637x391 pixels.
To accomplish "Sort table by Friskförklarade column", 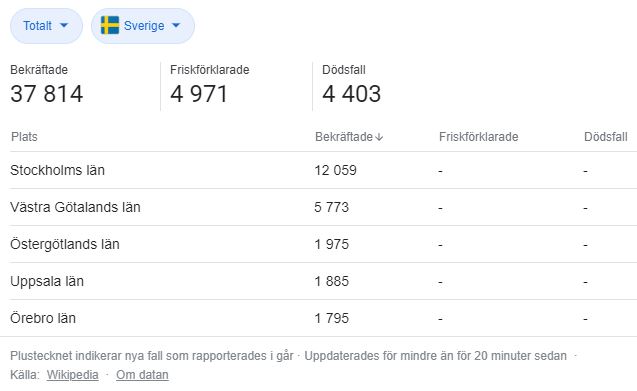I will [479, 137].
